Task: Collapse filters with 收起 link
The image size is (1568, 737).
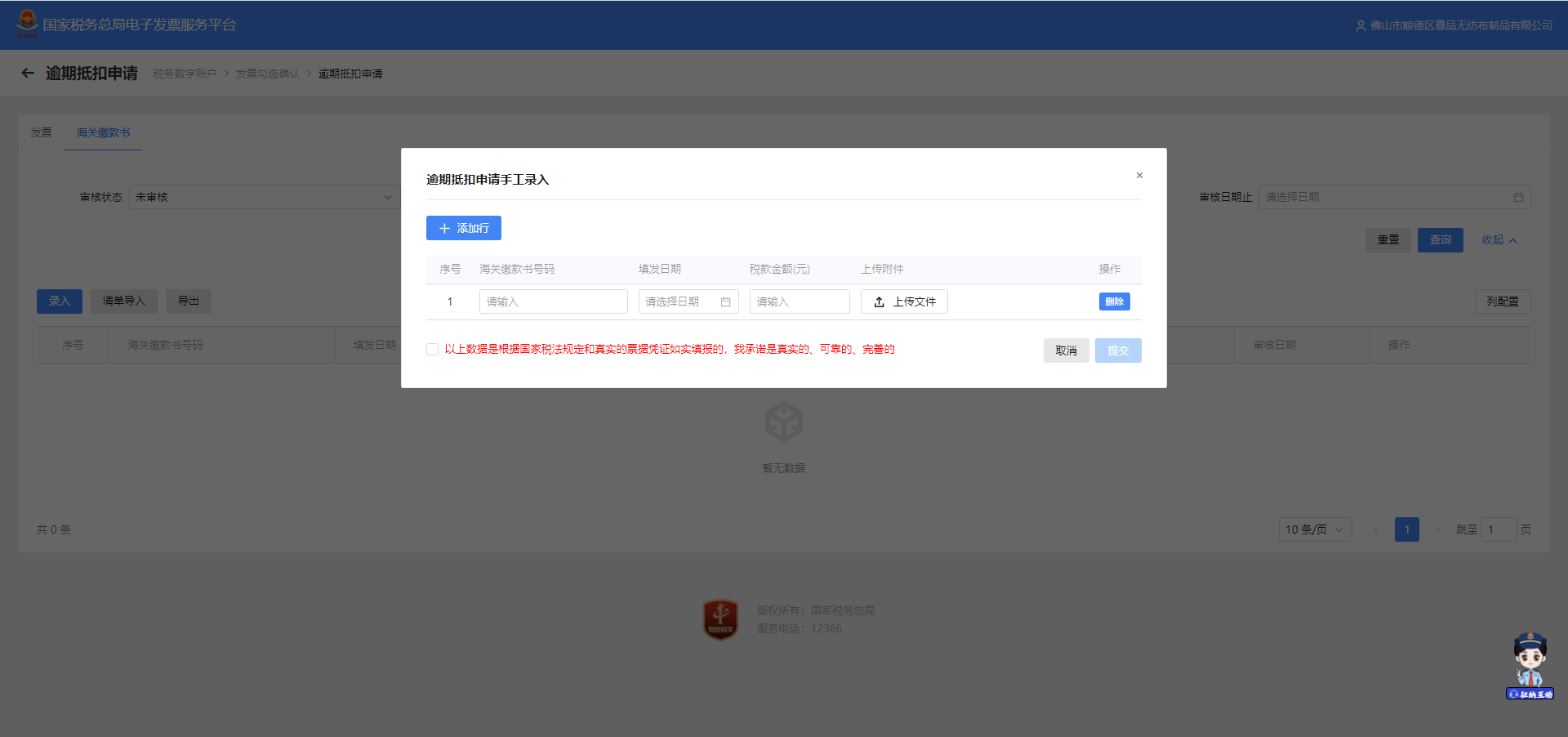Action: coord(1499,240)
